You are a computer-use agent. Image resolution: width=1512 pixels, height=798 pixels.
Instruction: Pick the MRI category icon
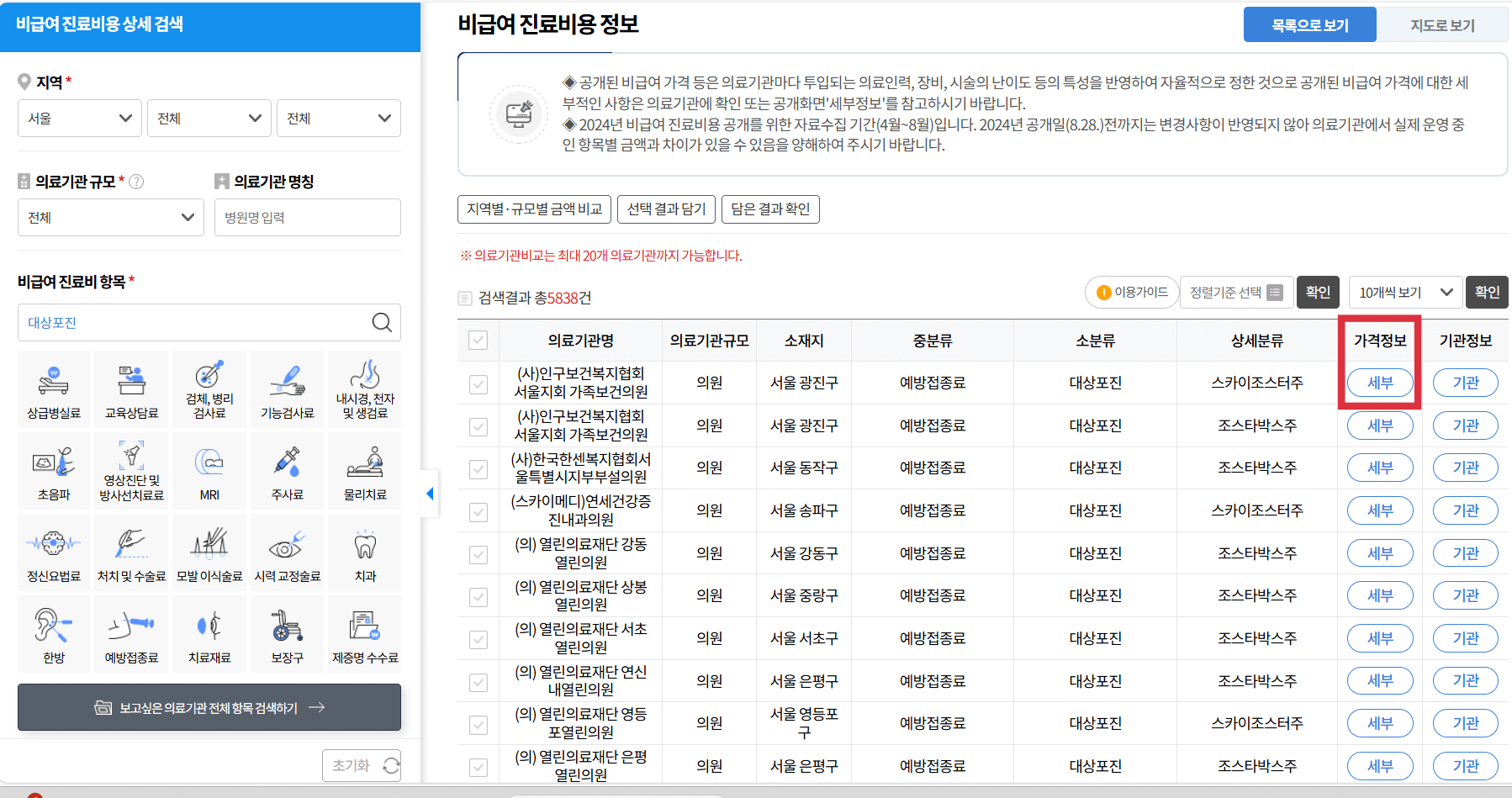click(x=209, y=471)
